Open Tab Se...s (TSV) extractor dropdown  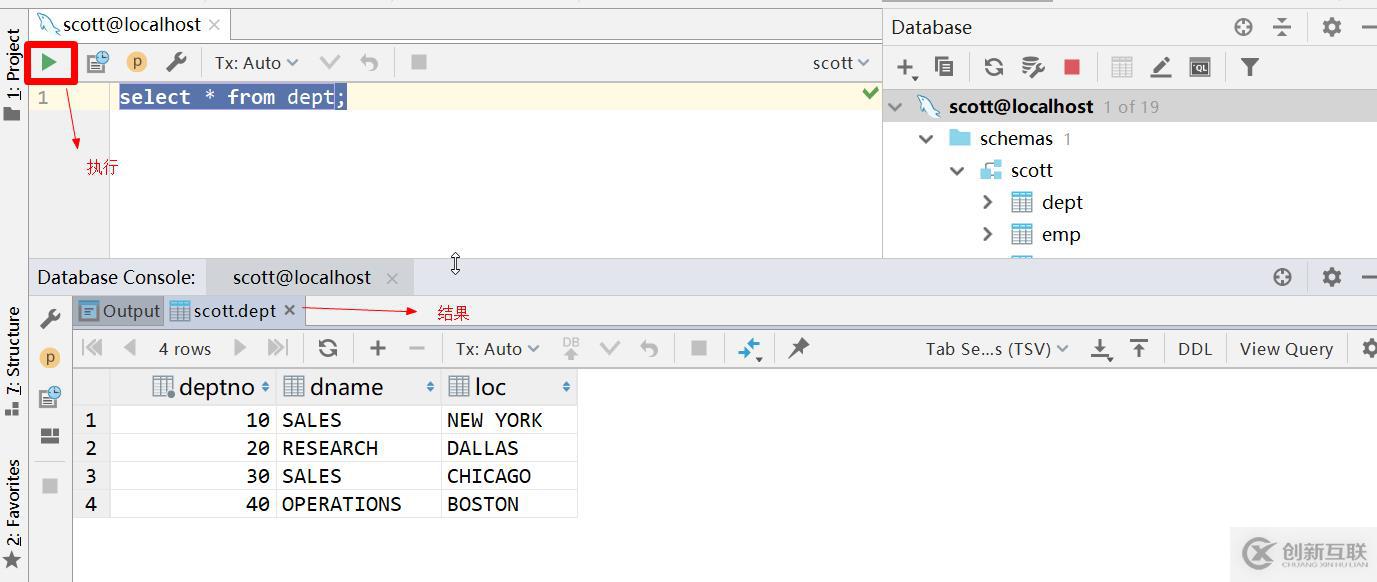click(x=997, y=348)
